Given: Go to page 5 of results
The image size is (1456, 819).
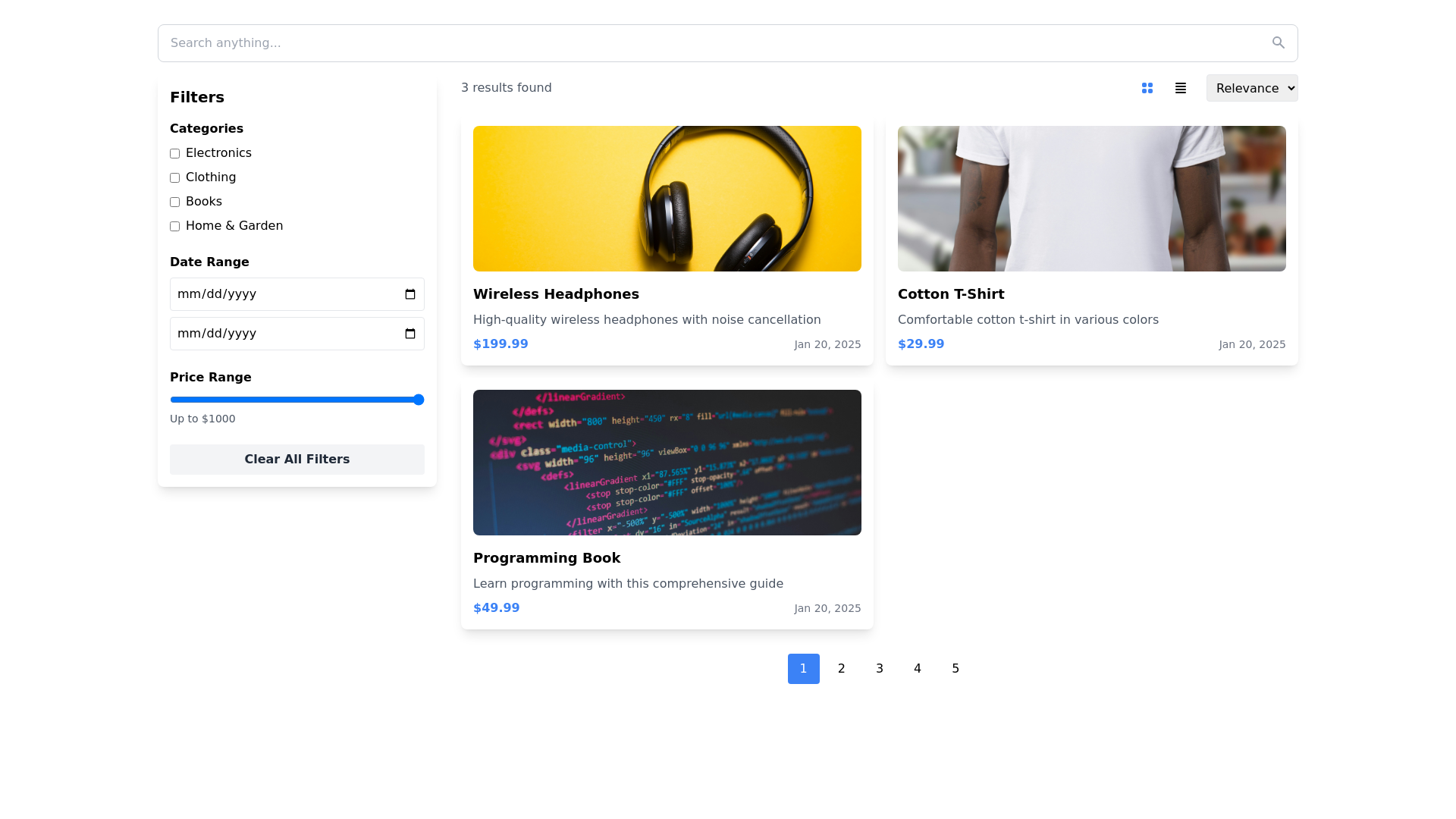Looking at the screenshot, I should 955,668.
